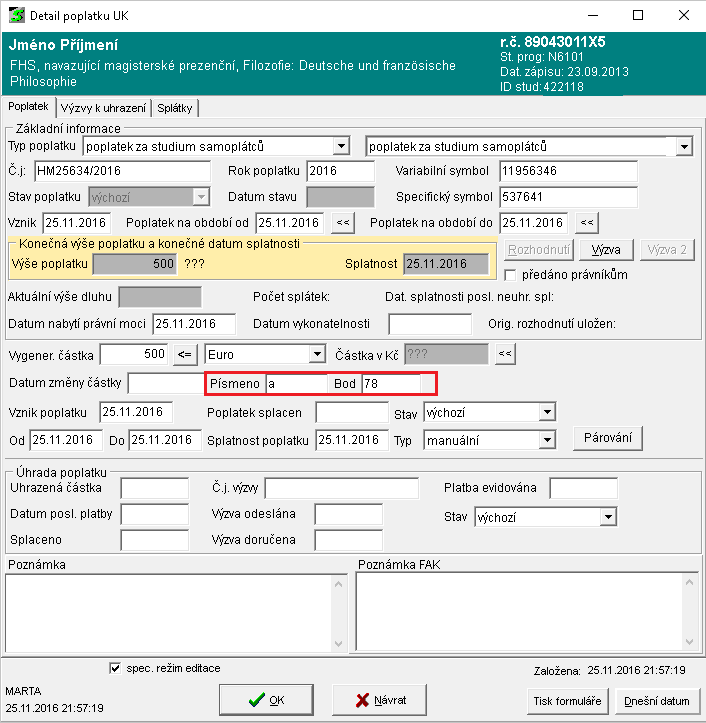Screen dimensions: 706x723
Task: Click the app icon in the title bar
Action: (16, 16)
